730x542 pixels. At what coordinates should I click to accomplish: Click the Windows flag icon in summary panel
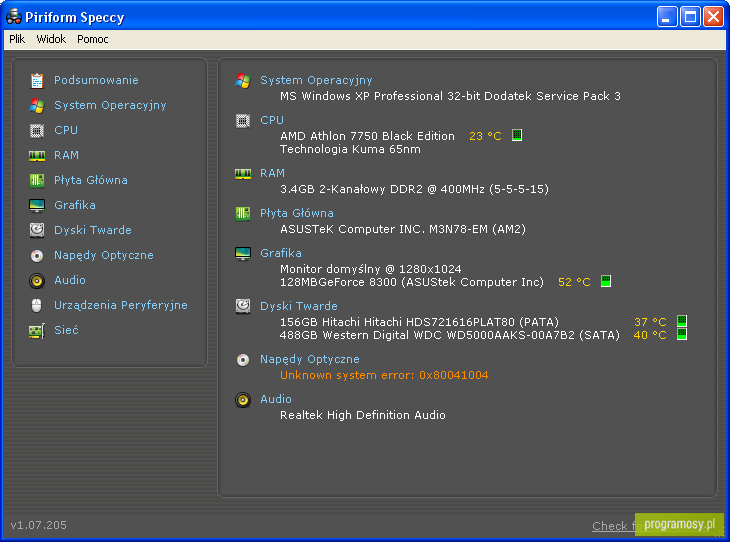243,81
